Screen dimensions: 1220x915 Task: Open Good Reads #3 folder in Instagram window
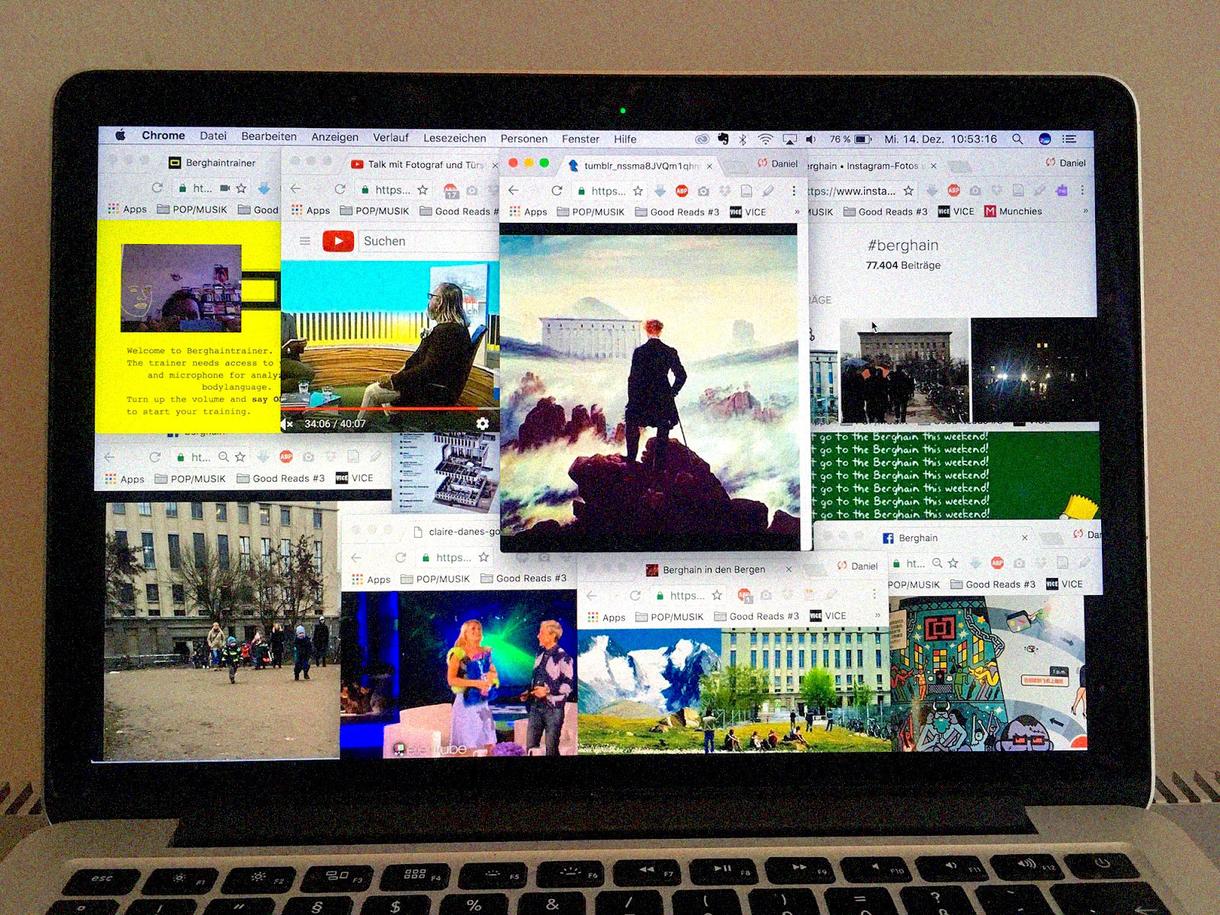pos(885,212)
